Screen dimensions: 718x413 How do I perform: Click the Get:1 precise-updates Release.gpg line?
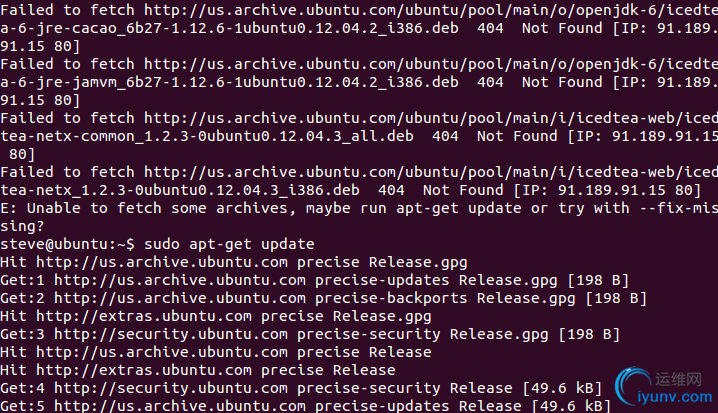[x=315, y=280]
